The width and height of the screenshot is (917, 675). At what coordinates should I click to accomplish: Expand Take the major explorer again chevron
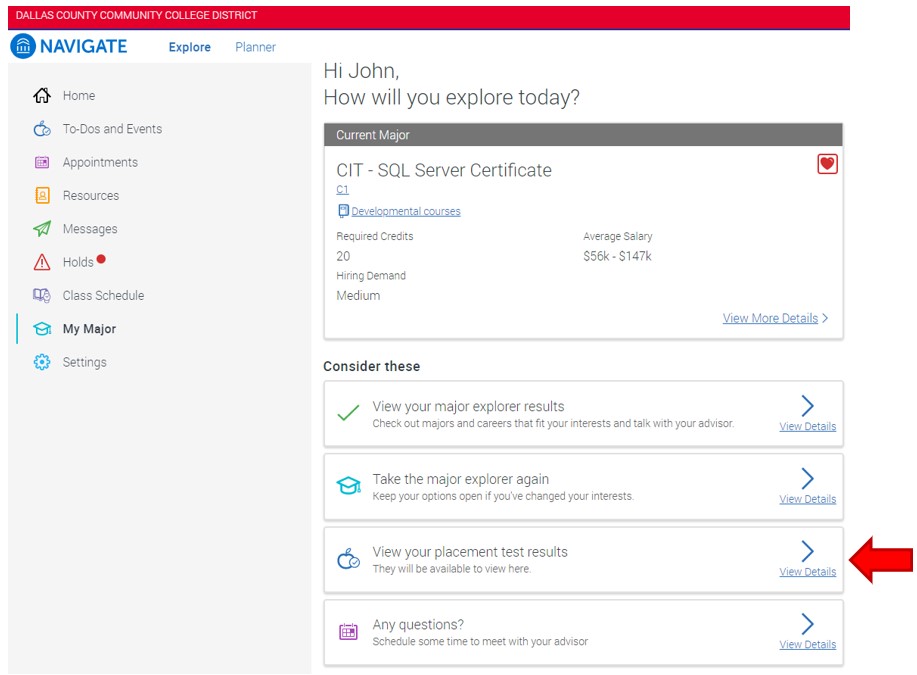coord(808,478)
